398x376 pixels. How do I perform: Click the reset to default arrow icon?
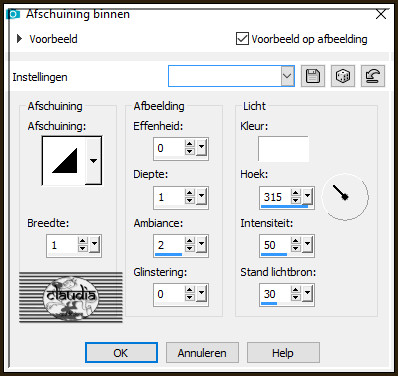click(373, 76)
